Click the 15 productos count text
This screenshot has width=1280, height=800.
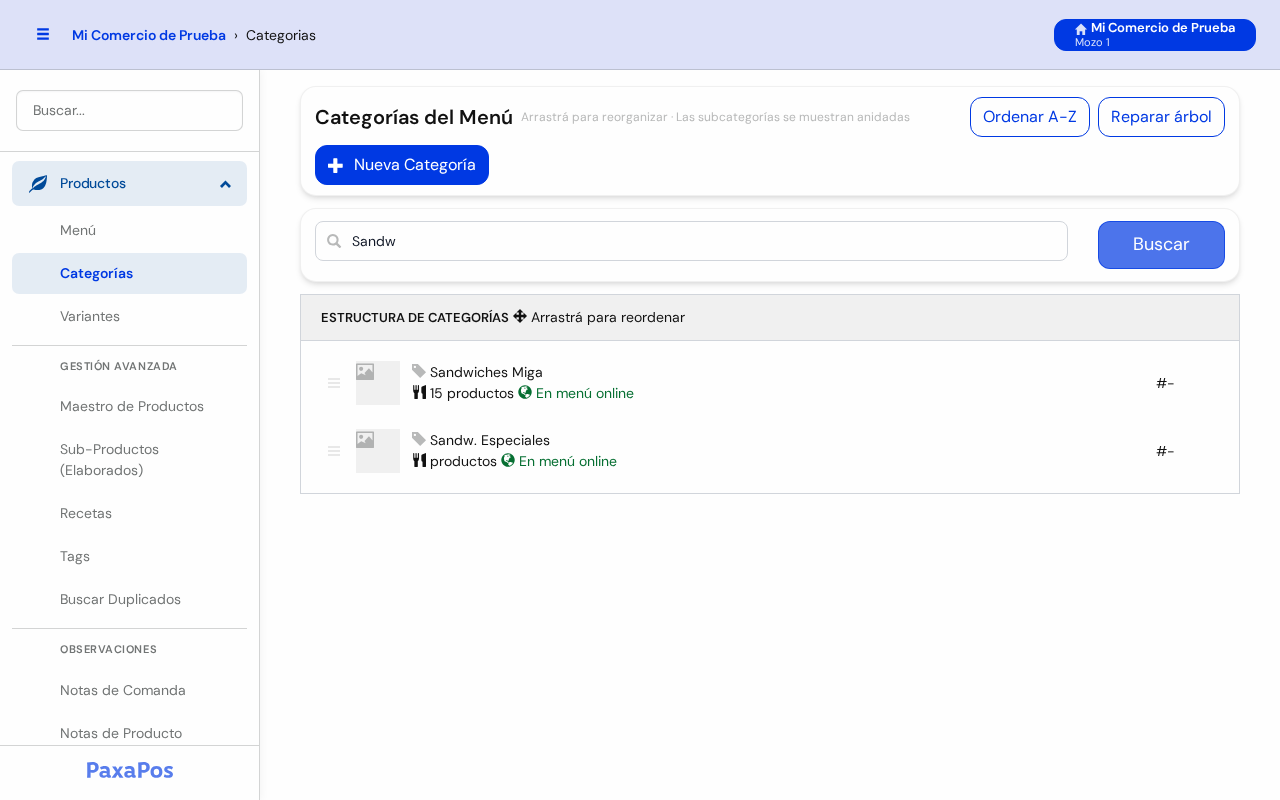[x=472, y=393]
